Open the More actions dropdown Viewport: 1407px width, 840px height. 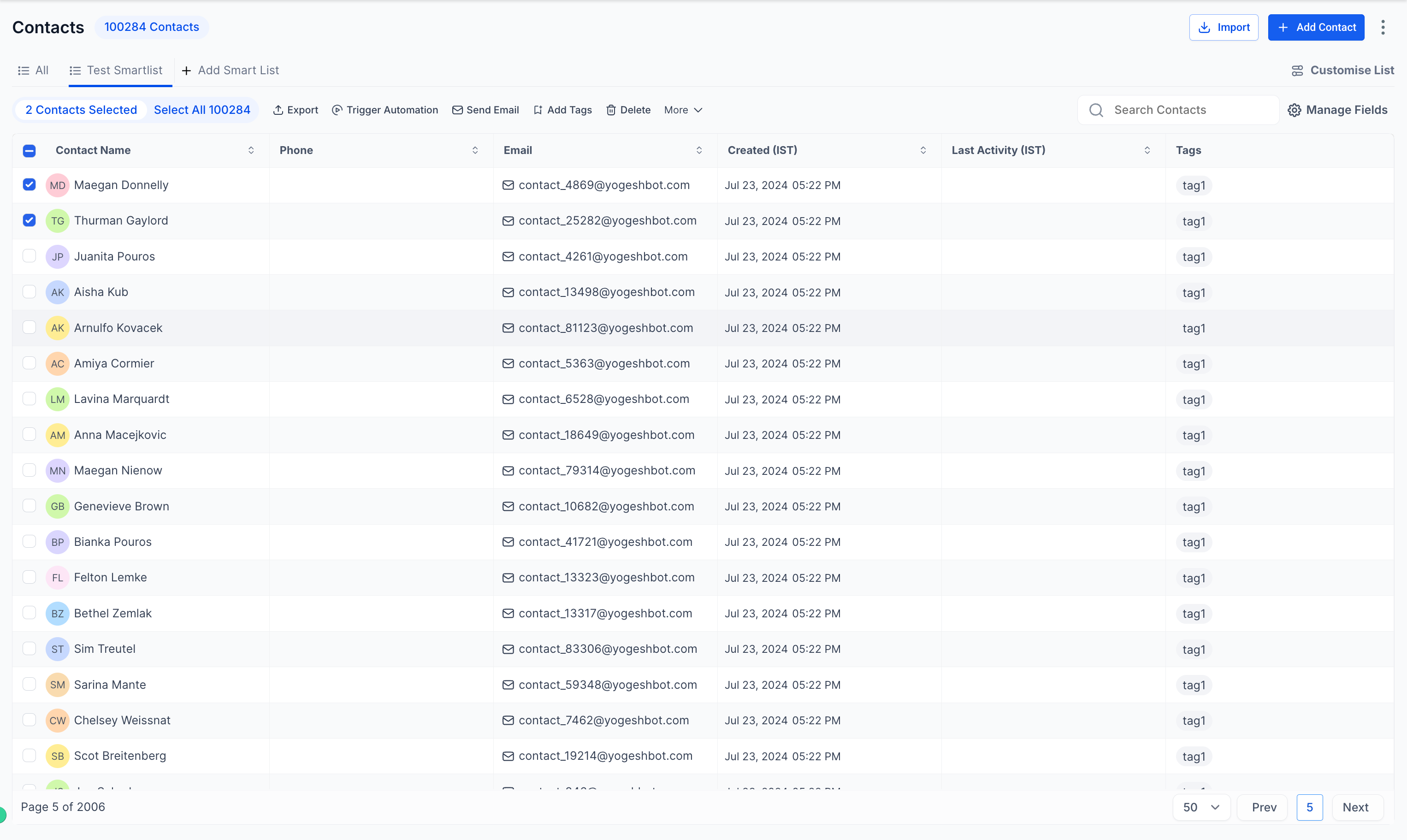[683, 110]
